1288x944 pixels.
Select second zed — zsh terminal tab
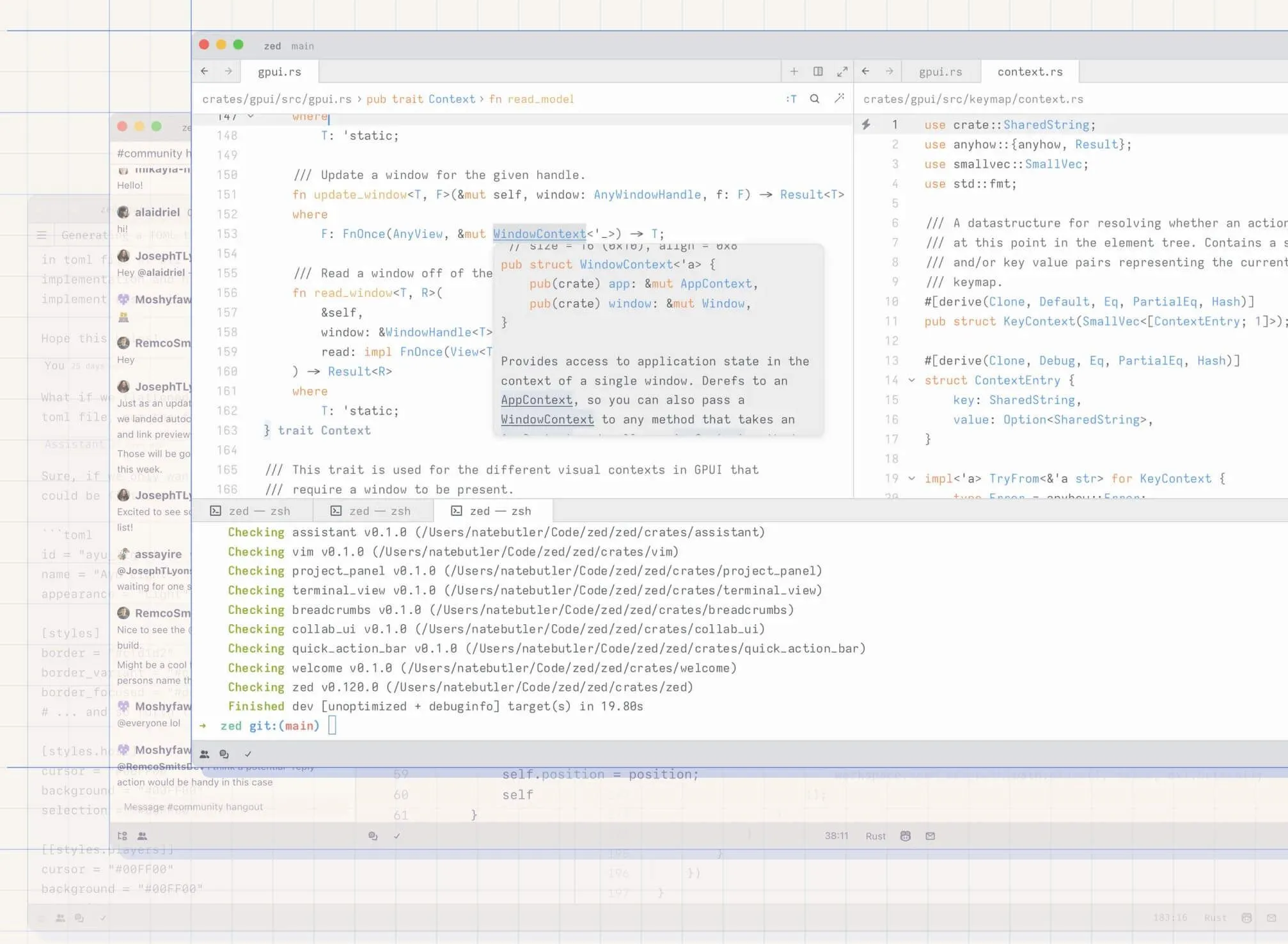point(373,510)
